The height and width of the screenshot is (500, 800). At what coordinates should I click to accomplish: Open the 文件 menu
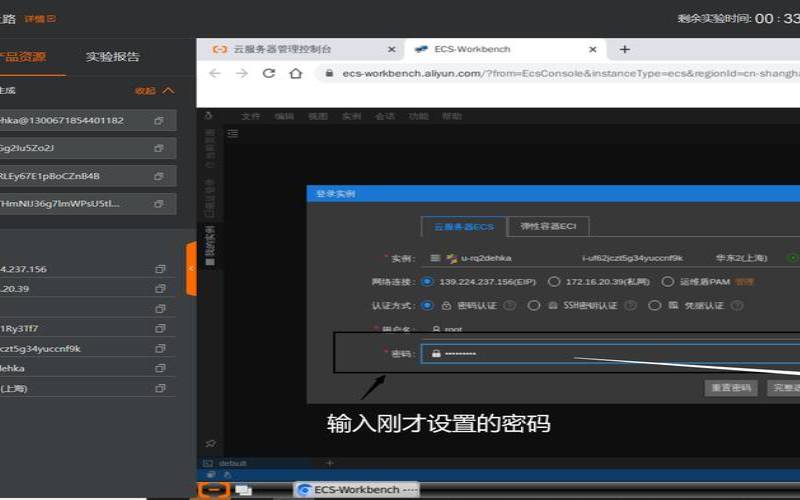click(251, 116)
